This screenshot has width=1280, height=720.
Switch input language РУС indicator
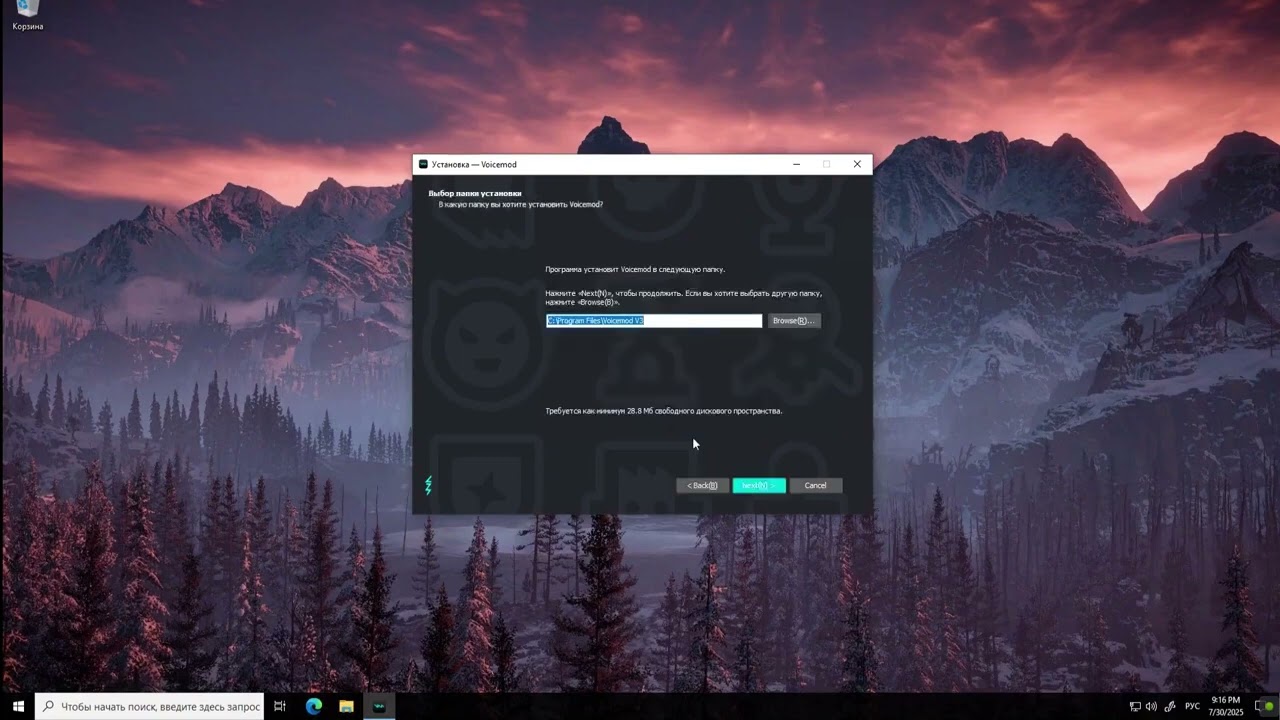tap(1192, 707)
